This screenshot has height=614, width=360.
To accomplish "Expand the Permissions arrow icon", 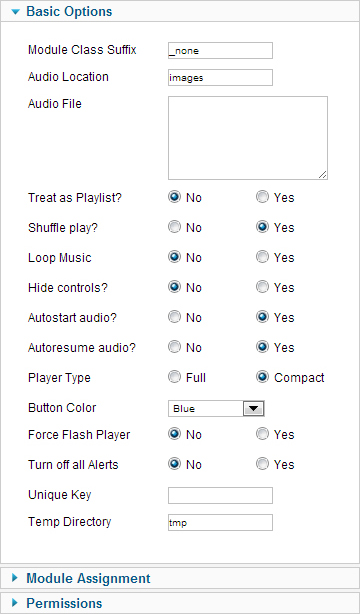I will [x=15, y=602].
